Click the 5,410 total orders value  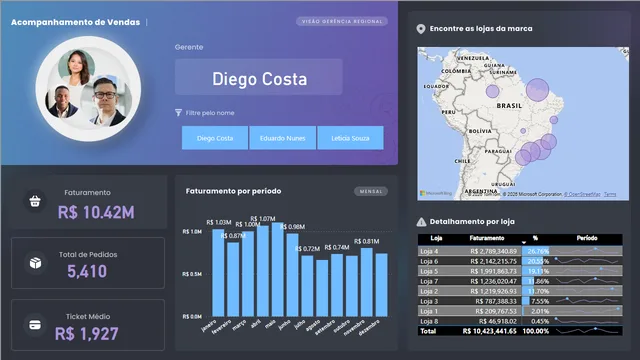click(x=87, y=271)
